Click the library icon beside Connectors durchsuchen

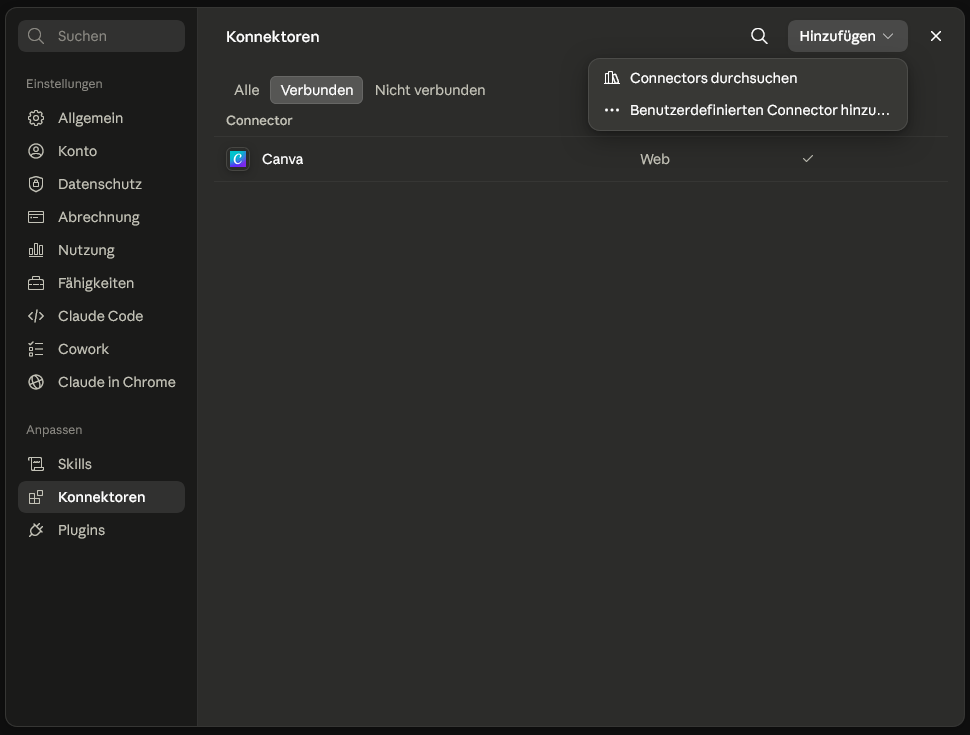click(612, 78)
